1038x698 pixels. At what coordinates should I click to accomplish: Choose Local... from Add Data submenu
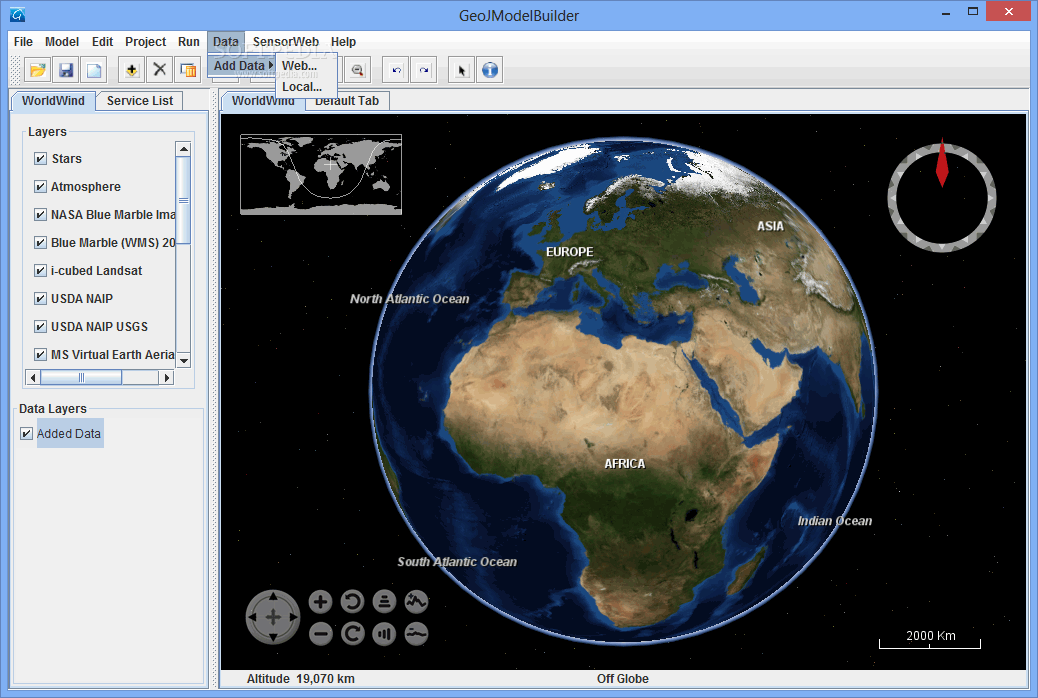tap(307, 87)
